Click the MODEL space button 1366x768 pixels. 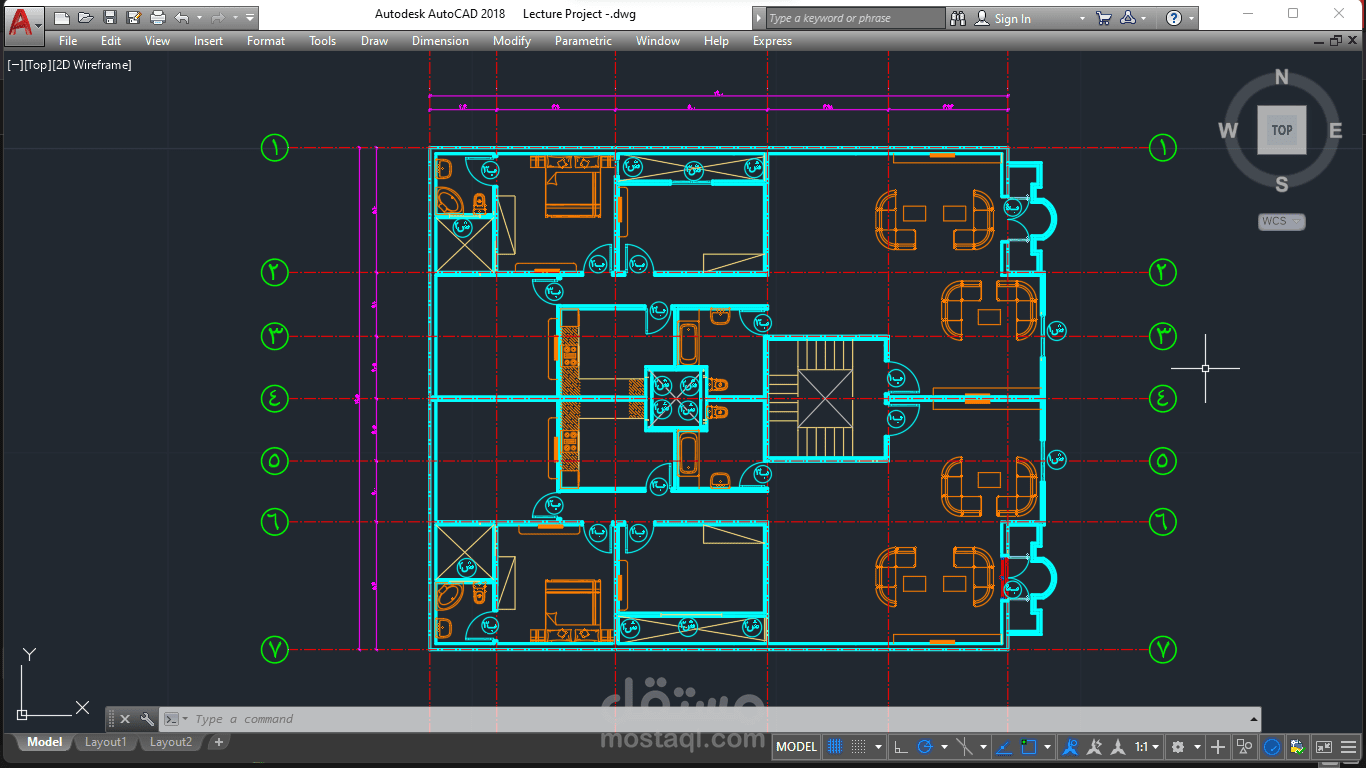(797, 747)
